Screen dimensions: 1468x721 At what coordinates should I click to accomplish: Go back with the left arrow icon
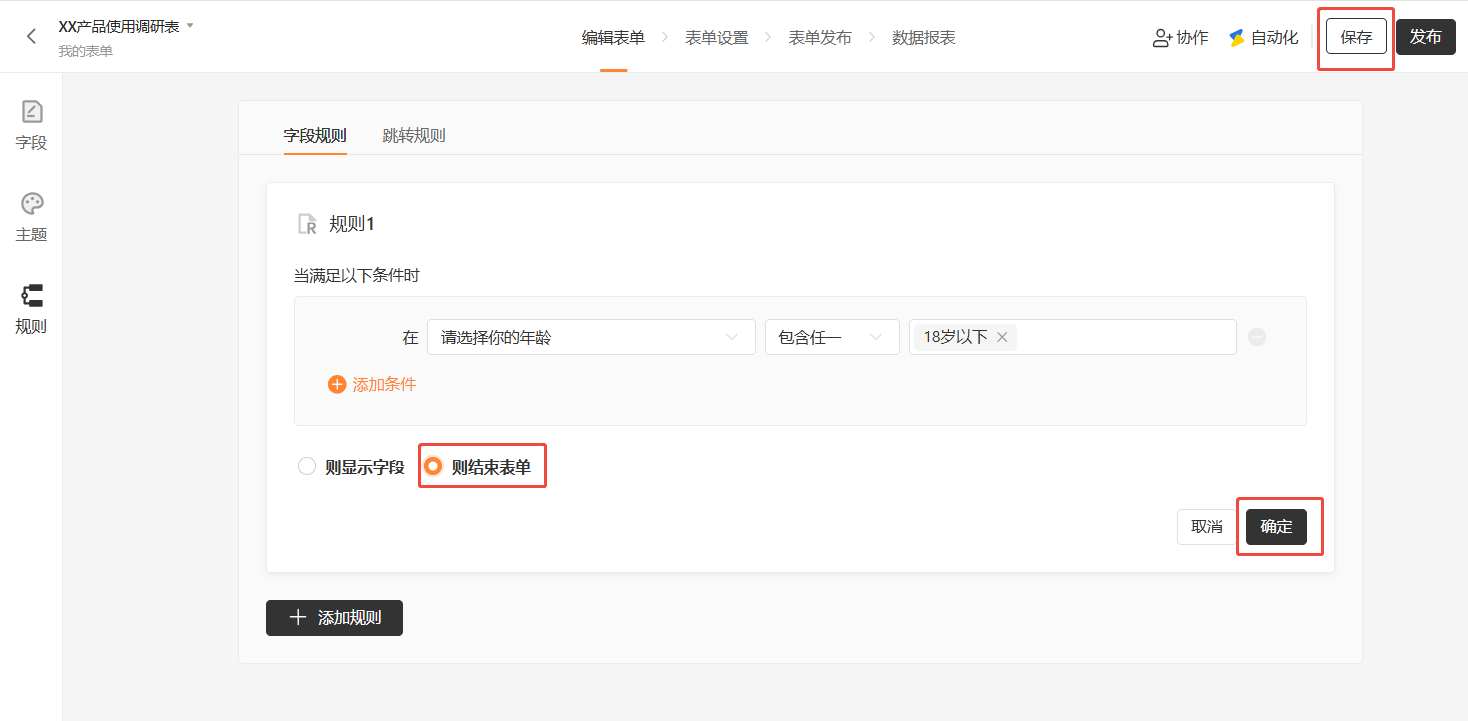click(x=32, y=37)
